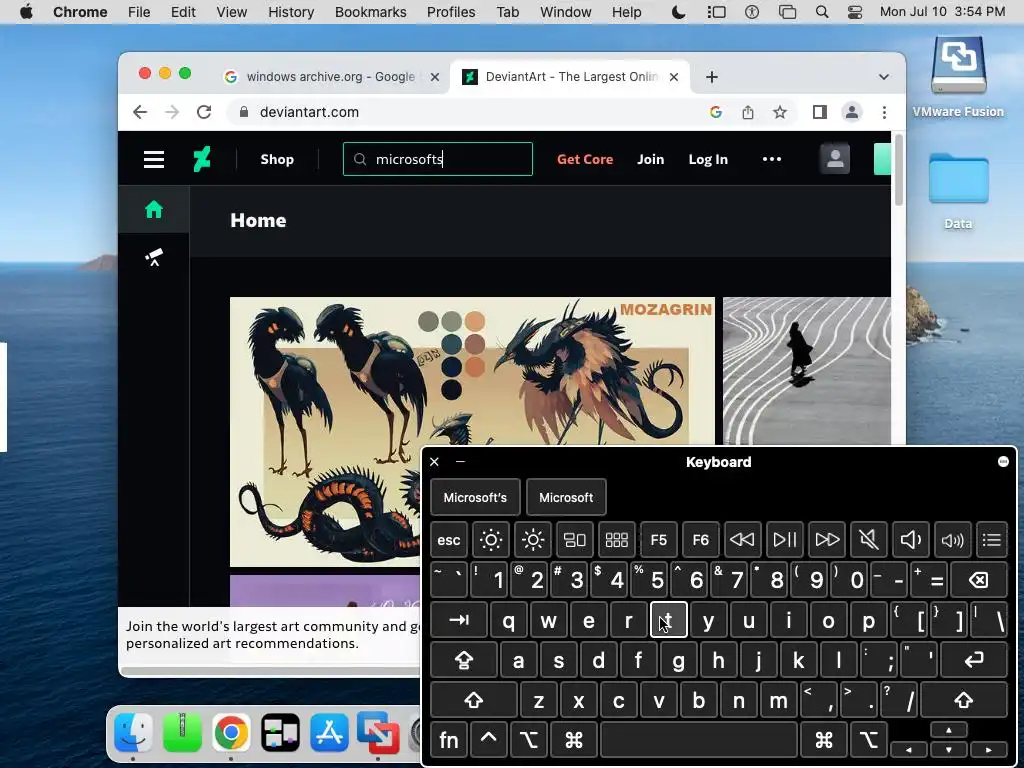
Task: Click brightness up key on keyboard
Action: (533, 540)
